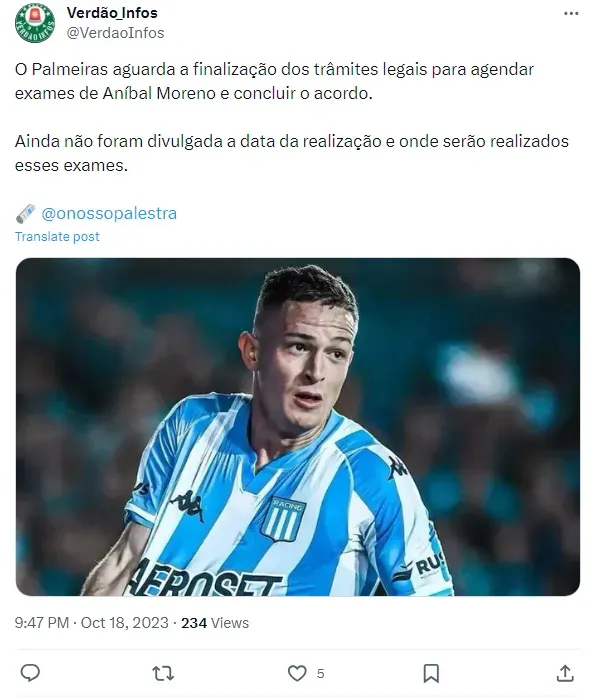The height and width of the screenshot is (698, 589).
Task: Open the 9:47 PM timestamp
Action: click(x=41, y=623)
